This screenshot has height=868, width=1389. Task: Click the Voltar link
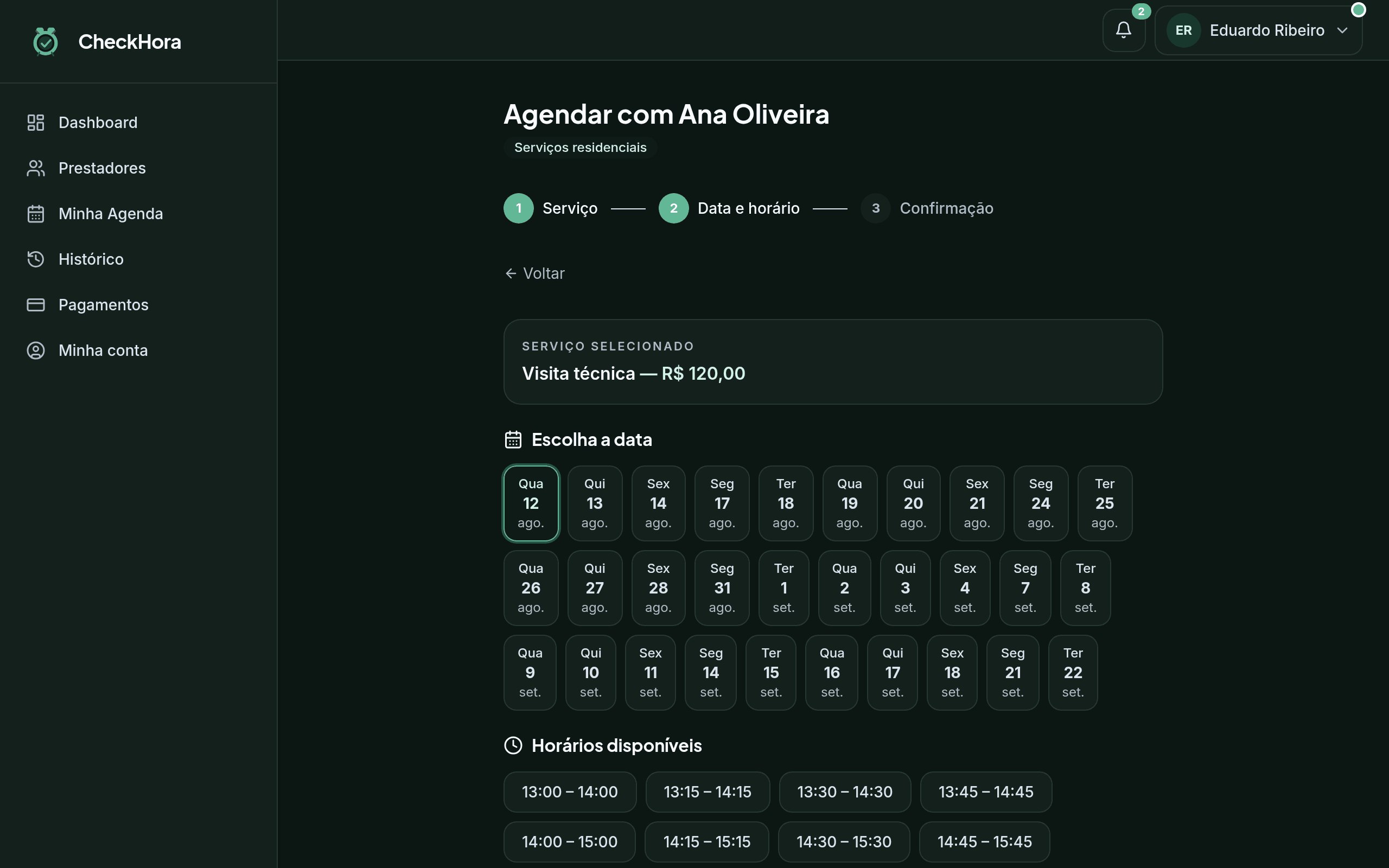tap(534, 273)
